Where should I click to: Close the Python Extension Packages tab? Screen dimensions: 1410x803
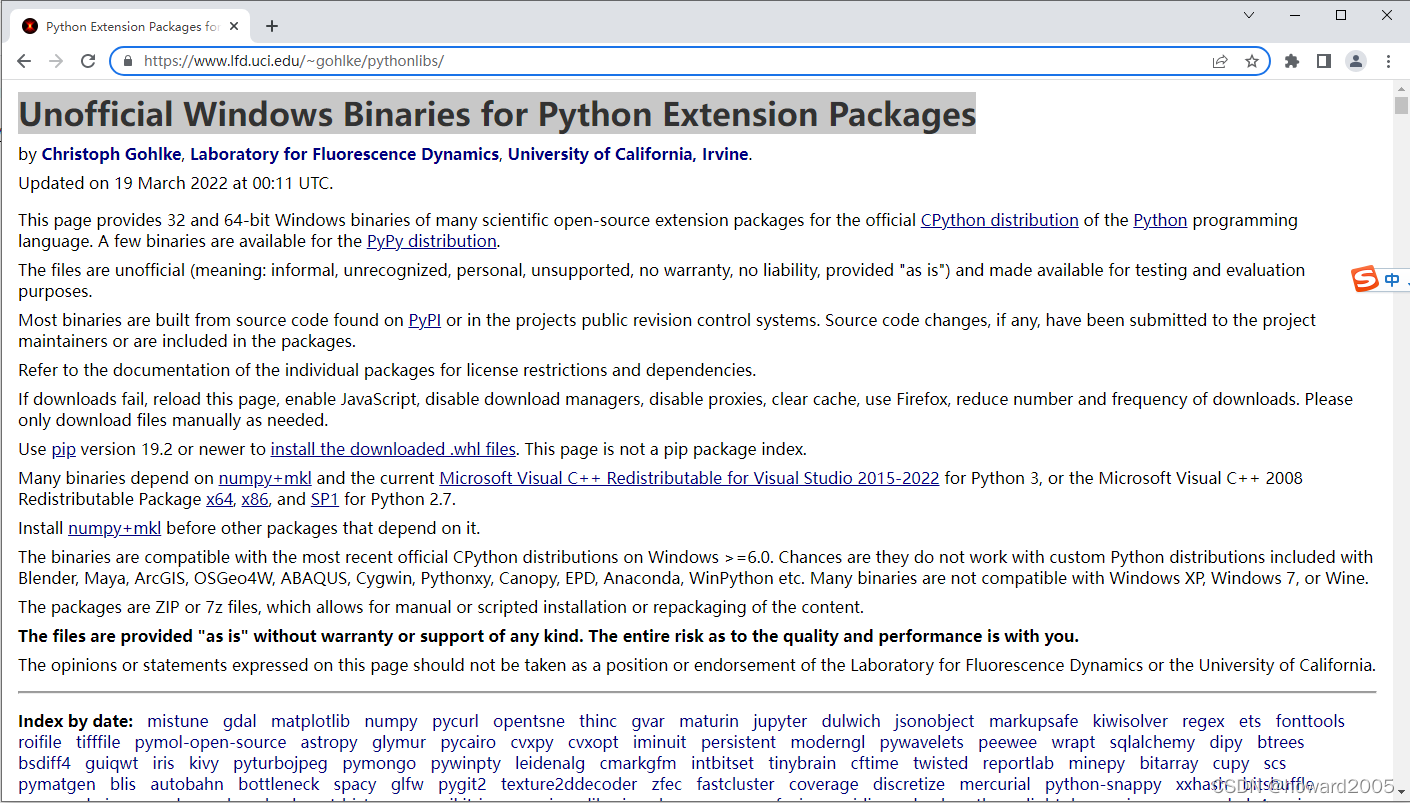(236, 26)
